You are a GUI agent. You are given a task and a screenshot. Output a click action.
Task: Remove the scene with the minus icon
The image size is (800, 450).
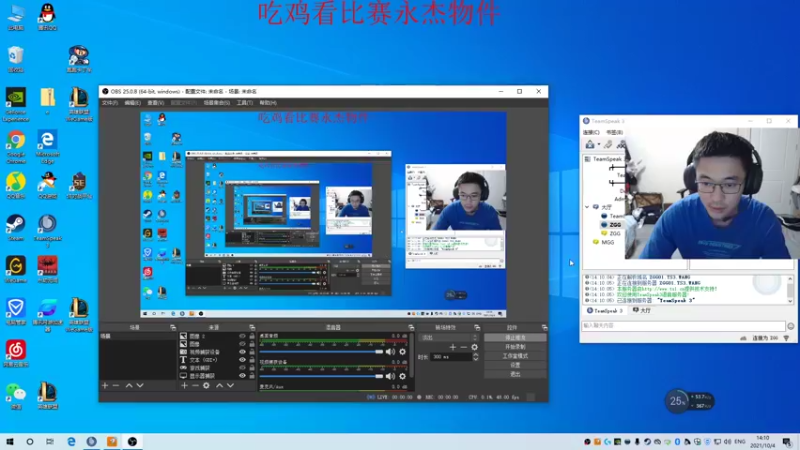coord(116,386)
